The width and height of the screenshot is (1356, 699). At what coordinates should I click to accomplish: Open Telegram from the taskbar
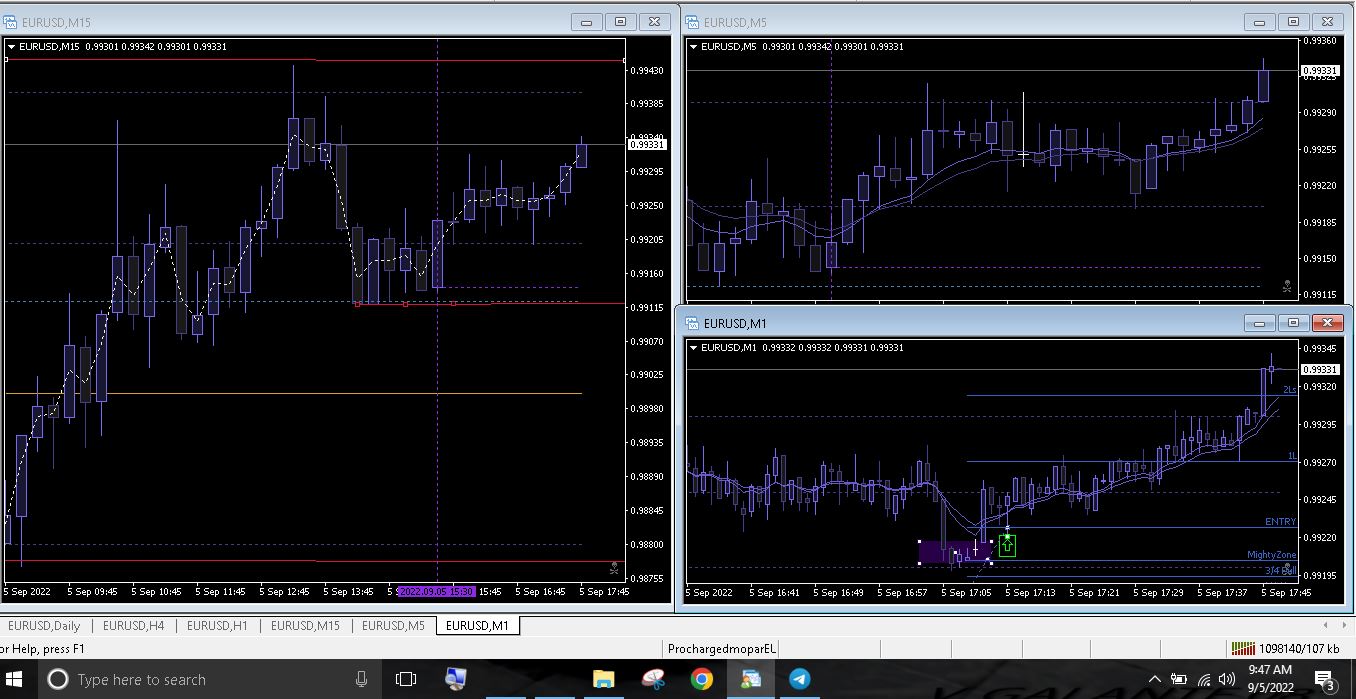click(799, 679)
